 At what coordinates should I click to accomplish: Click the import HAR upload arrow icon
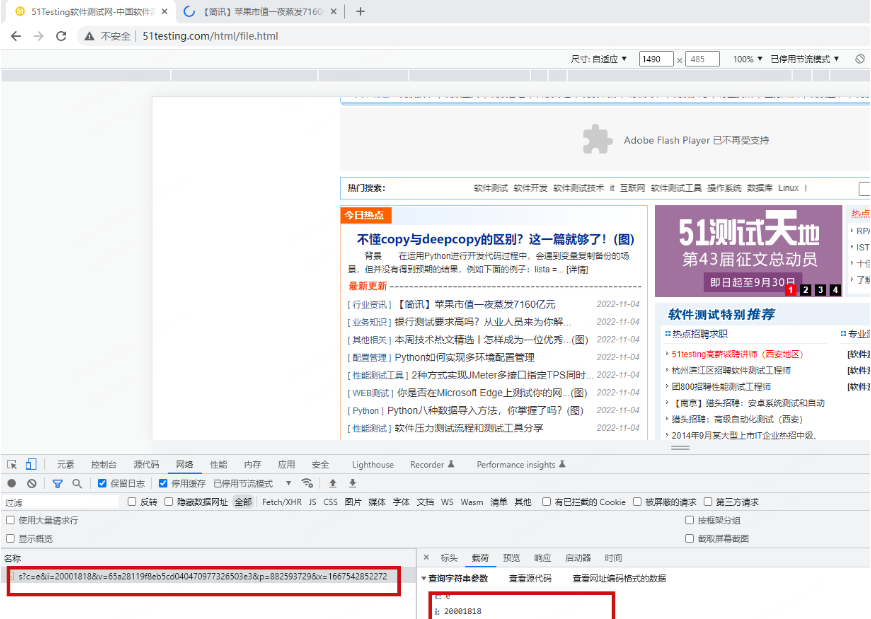pos(333,483)
